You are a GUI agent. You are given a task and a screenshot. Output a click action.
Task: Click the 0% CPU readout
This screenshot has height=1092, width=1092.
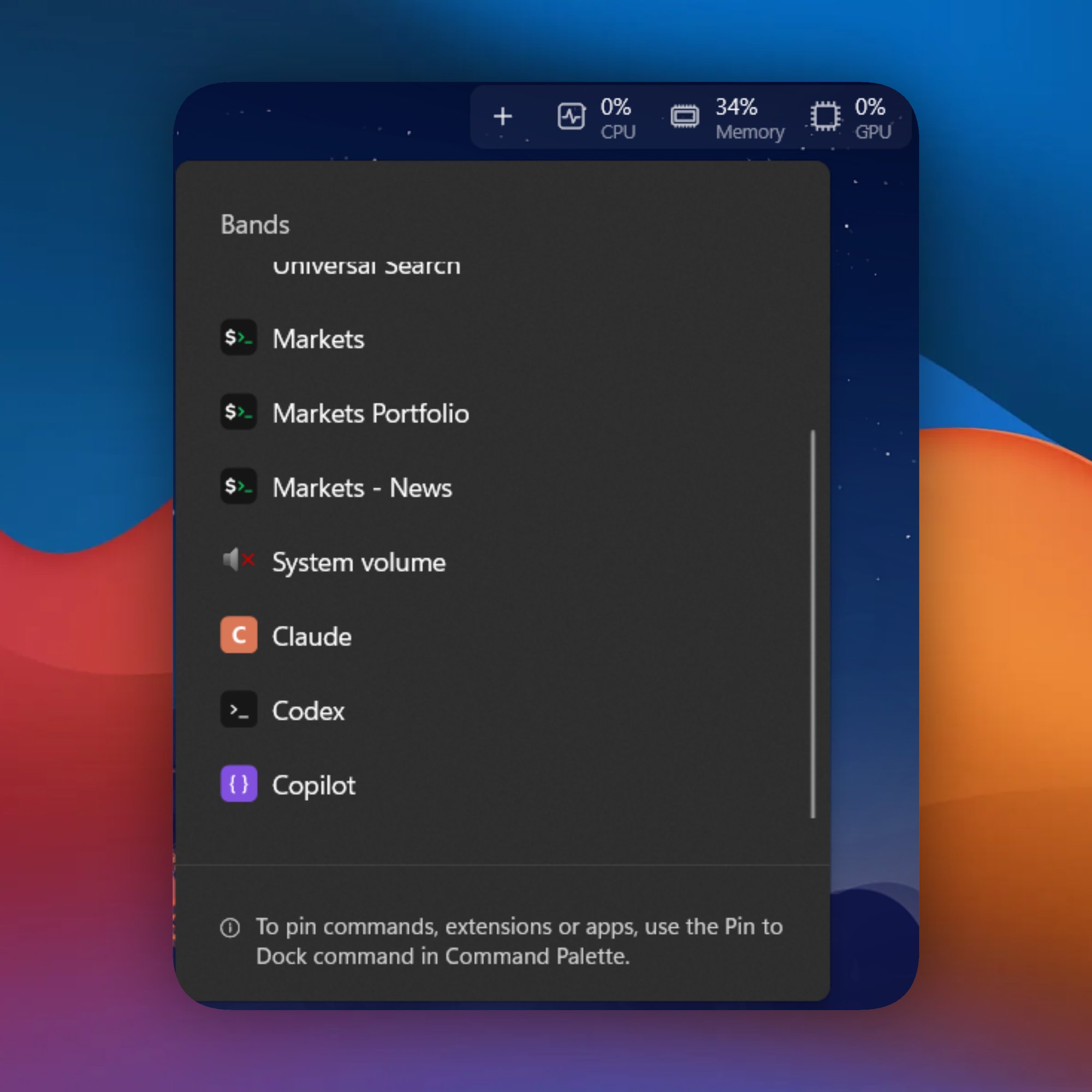coord(618,118)
